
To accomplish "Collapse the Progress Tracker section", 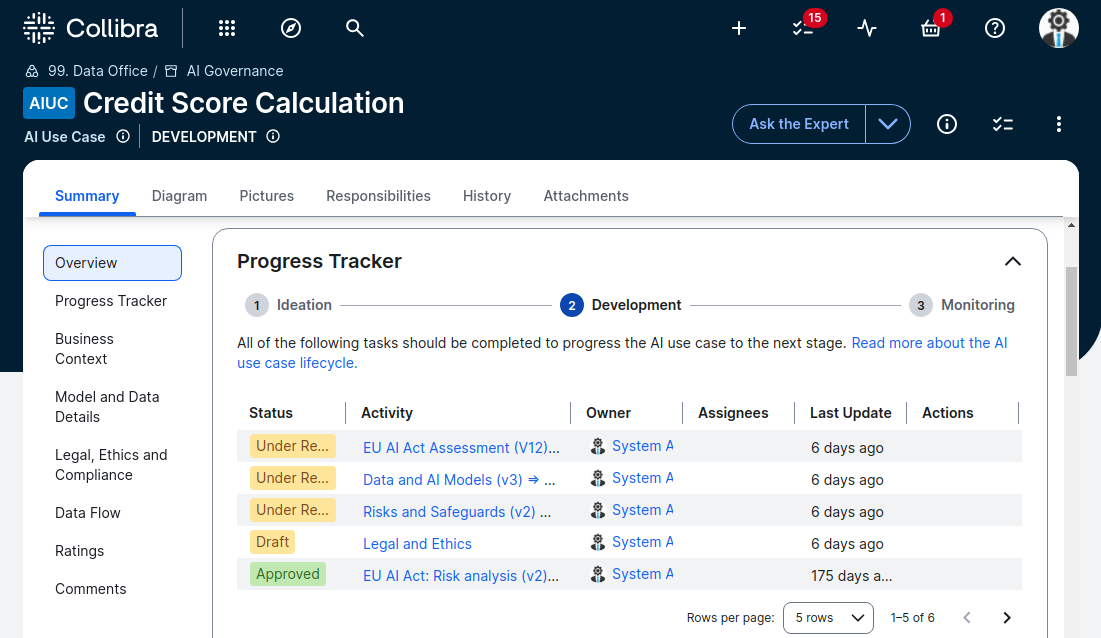I will tap(1013, 261).
